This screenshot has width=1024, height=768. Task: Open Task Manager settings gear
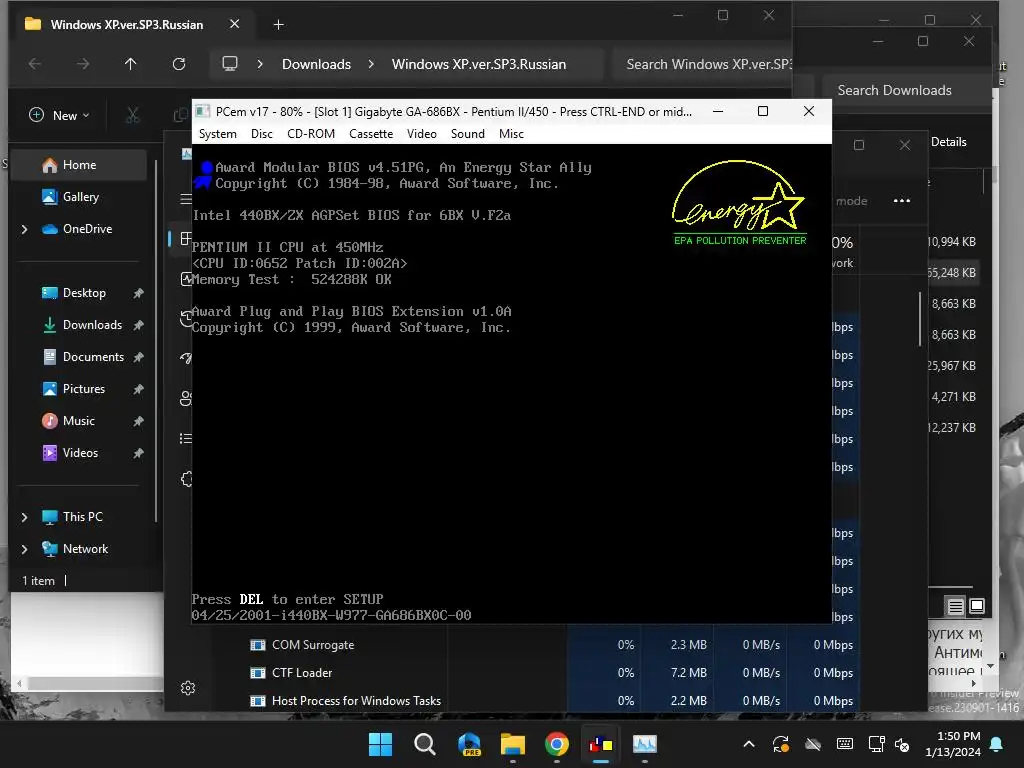point(188,688)
